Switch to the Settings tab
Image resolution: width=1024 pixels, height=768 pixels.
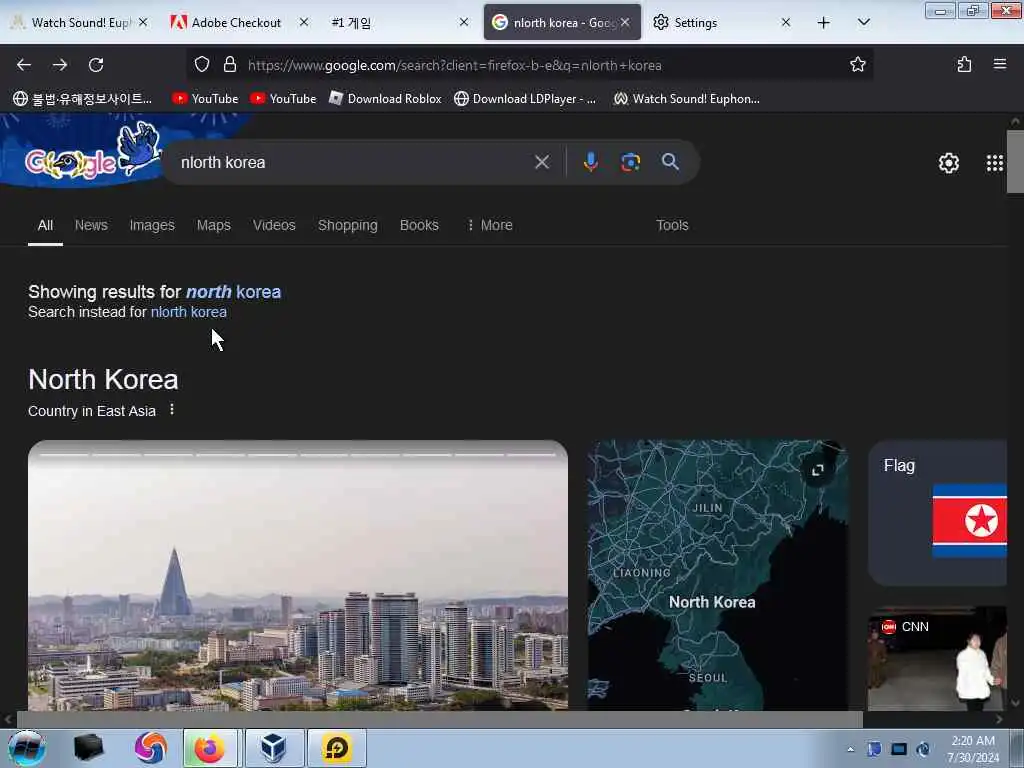(721, 23)
